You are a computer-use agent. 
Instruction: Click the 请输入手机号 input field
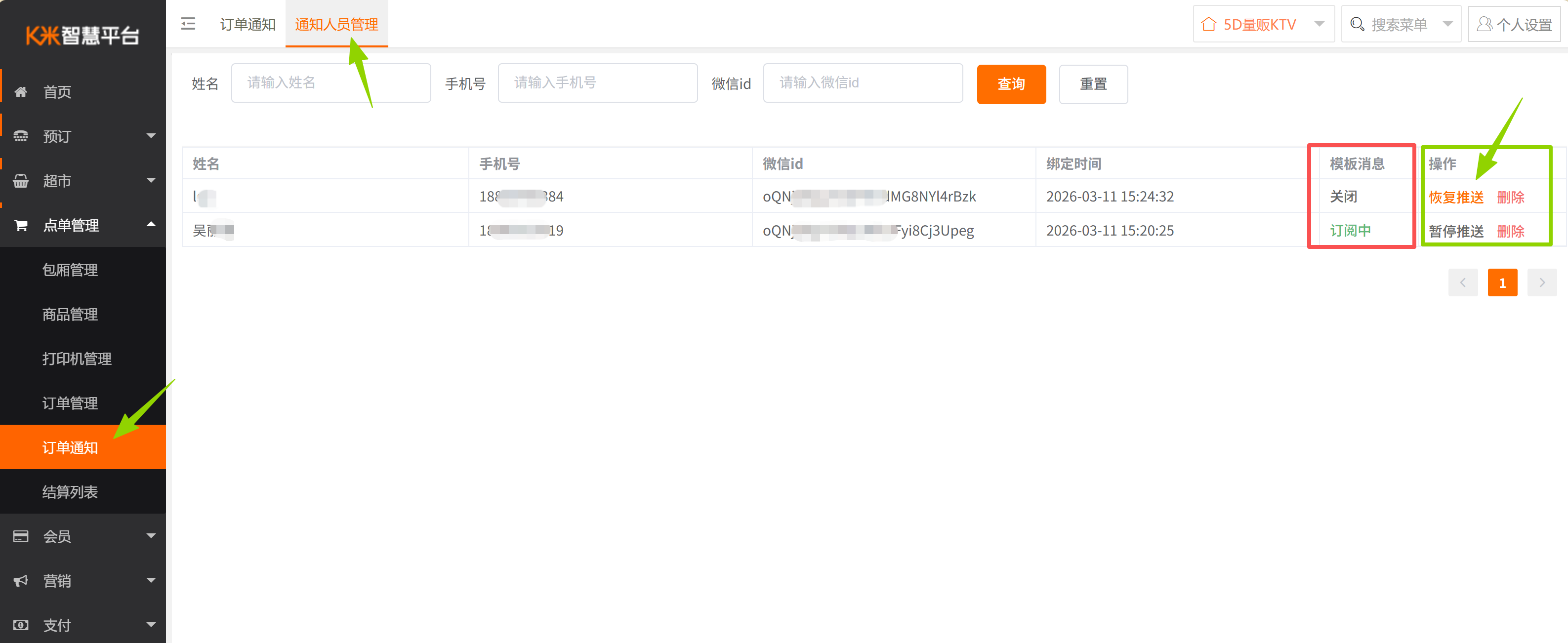(x=597, y=83)
